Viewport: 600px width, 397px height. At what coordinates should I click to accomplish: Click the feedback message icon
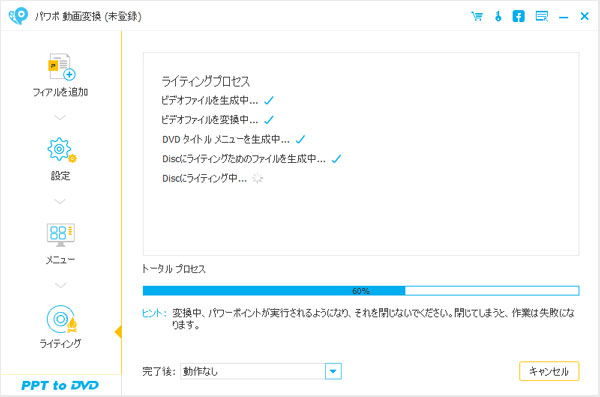tap(541, 16)
